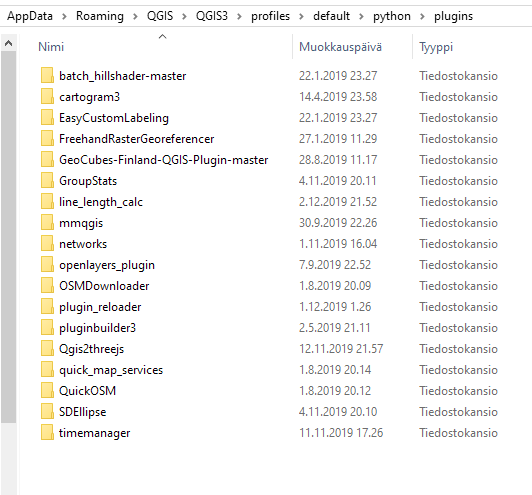532x495 pixels.
Task: Click the openlayers_plugin folder icon
Action: coord(47,265)
